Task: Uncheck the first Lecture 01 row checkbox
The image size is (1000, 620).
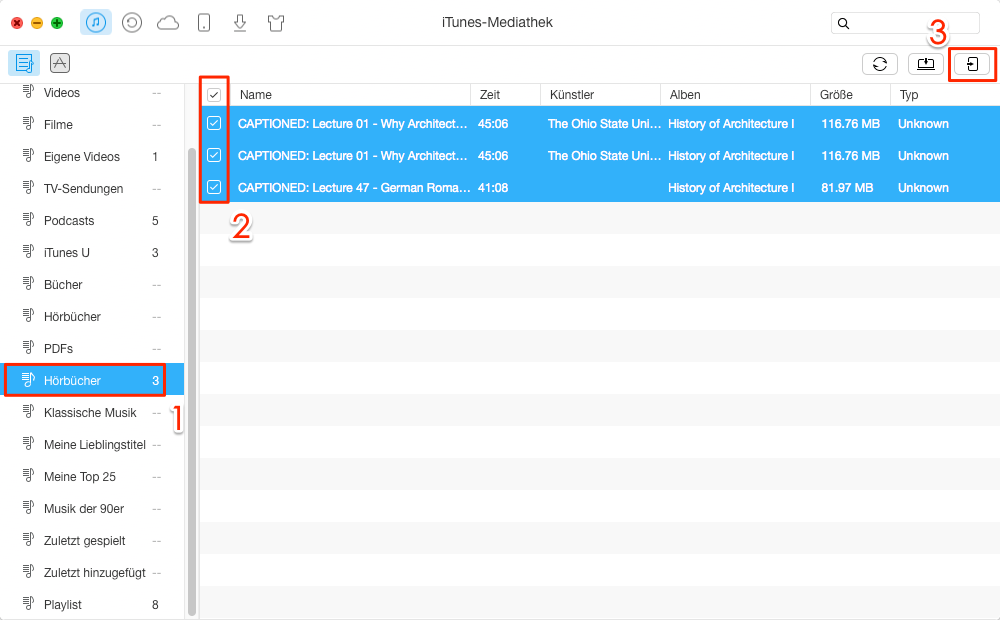Action: [214, 123]
